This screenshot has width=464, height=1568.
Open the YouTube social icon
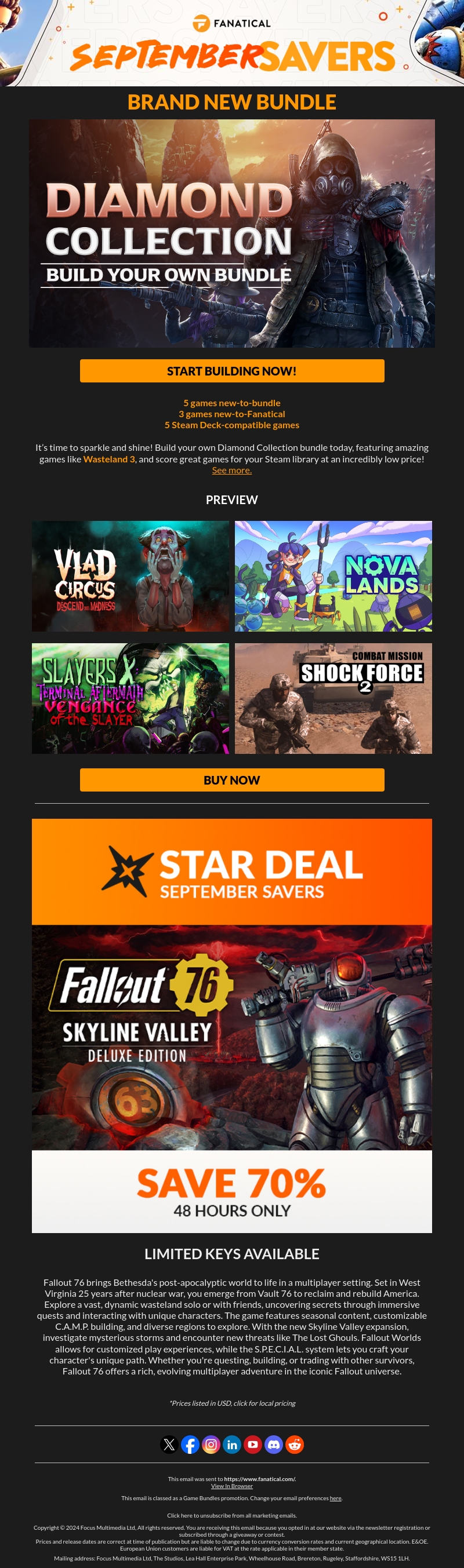click(x=253, y=1445)
